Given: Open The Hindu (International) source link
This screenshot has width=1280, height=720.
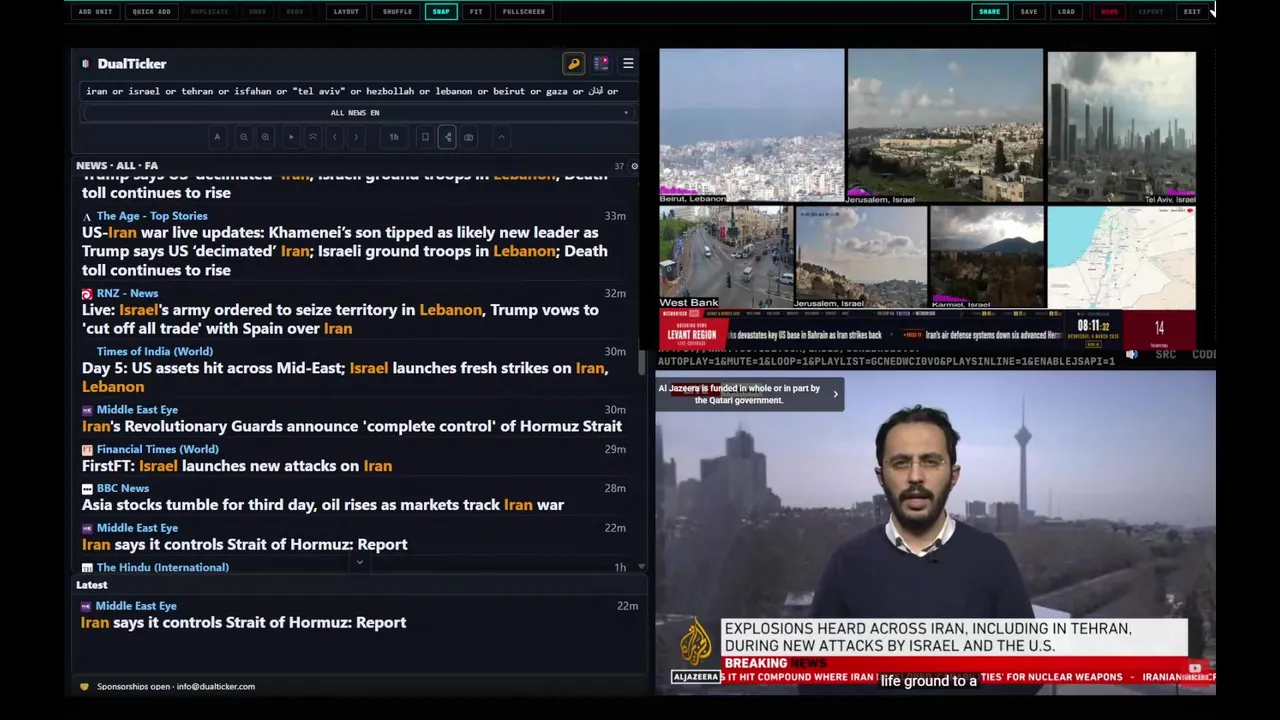Looking at the screenshot, I should (163, 567).
